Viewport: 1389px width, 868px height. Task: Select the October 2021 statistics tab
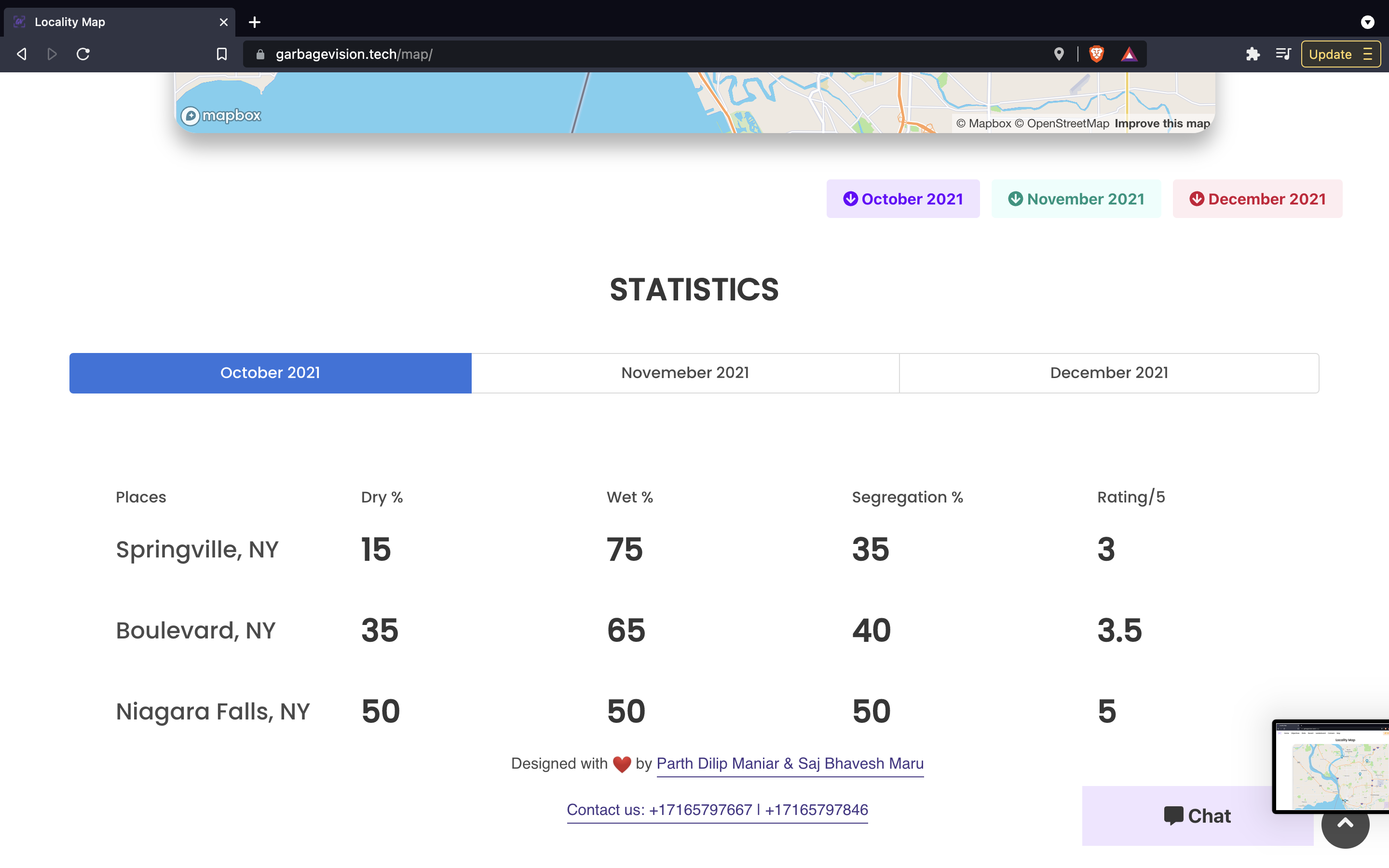pos(271,373)
